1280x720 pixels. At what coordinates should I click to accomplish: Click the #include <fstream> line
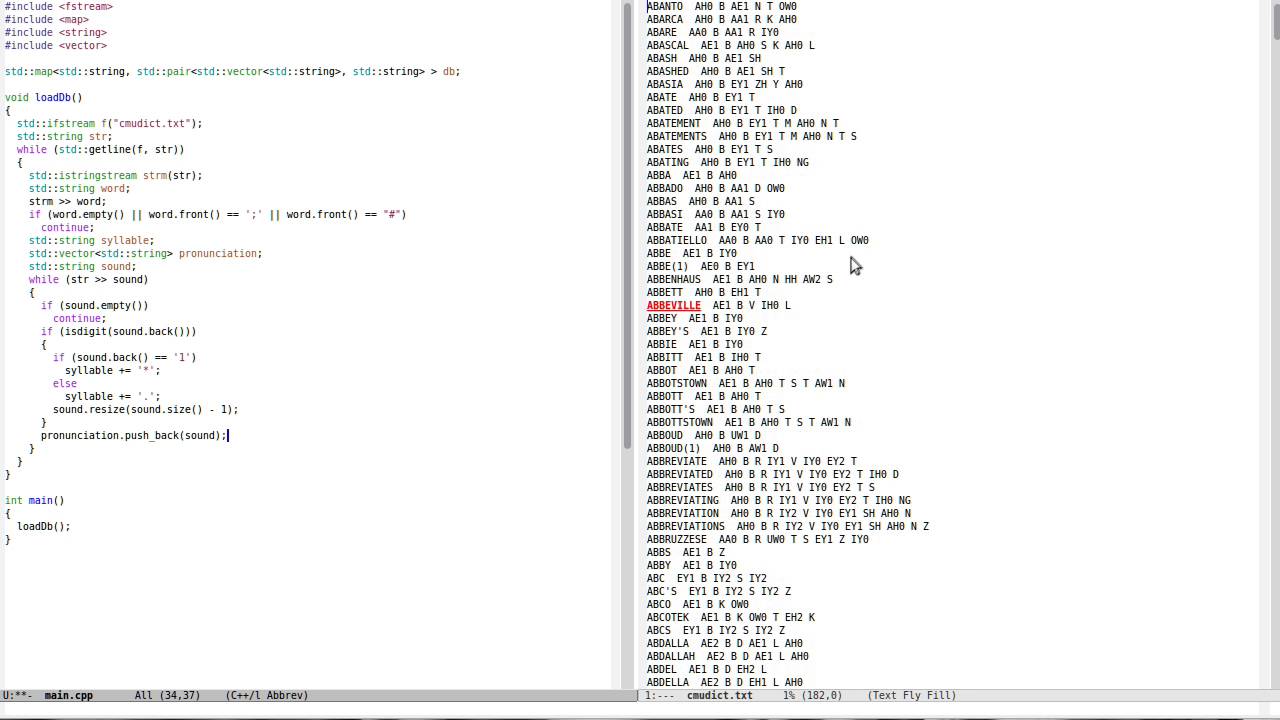point(59,6)
